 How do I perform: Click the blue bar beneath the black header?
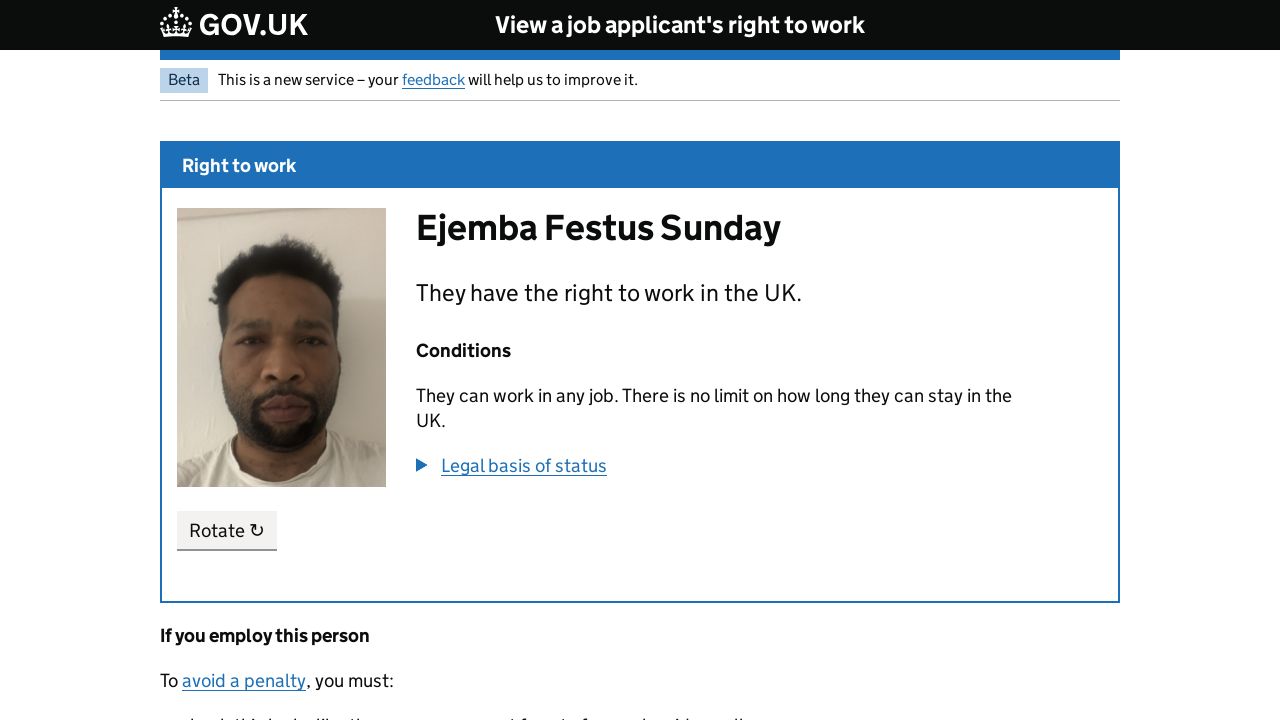pos(640,55)
